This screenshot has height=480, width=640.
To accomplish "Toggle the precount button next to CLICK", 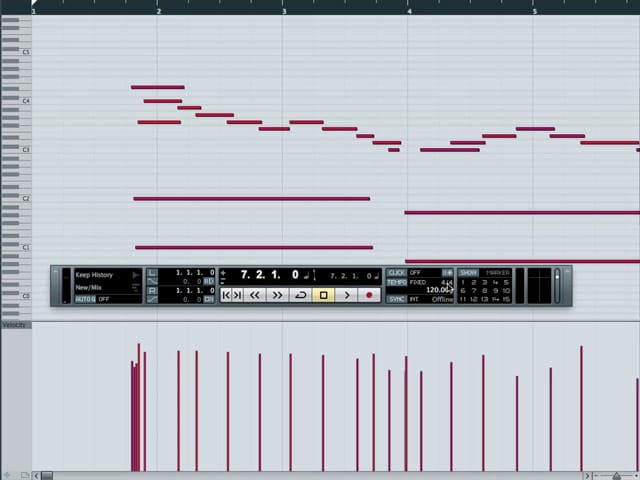I will click(x=448, y=273).
